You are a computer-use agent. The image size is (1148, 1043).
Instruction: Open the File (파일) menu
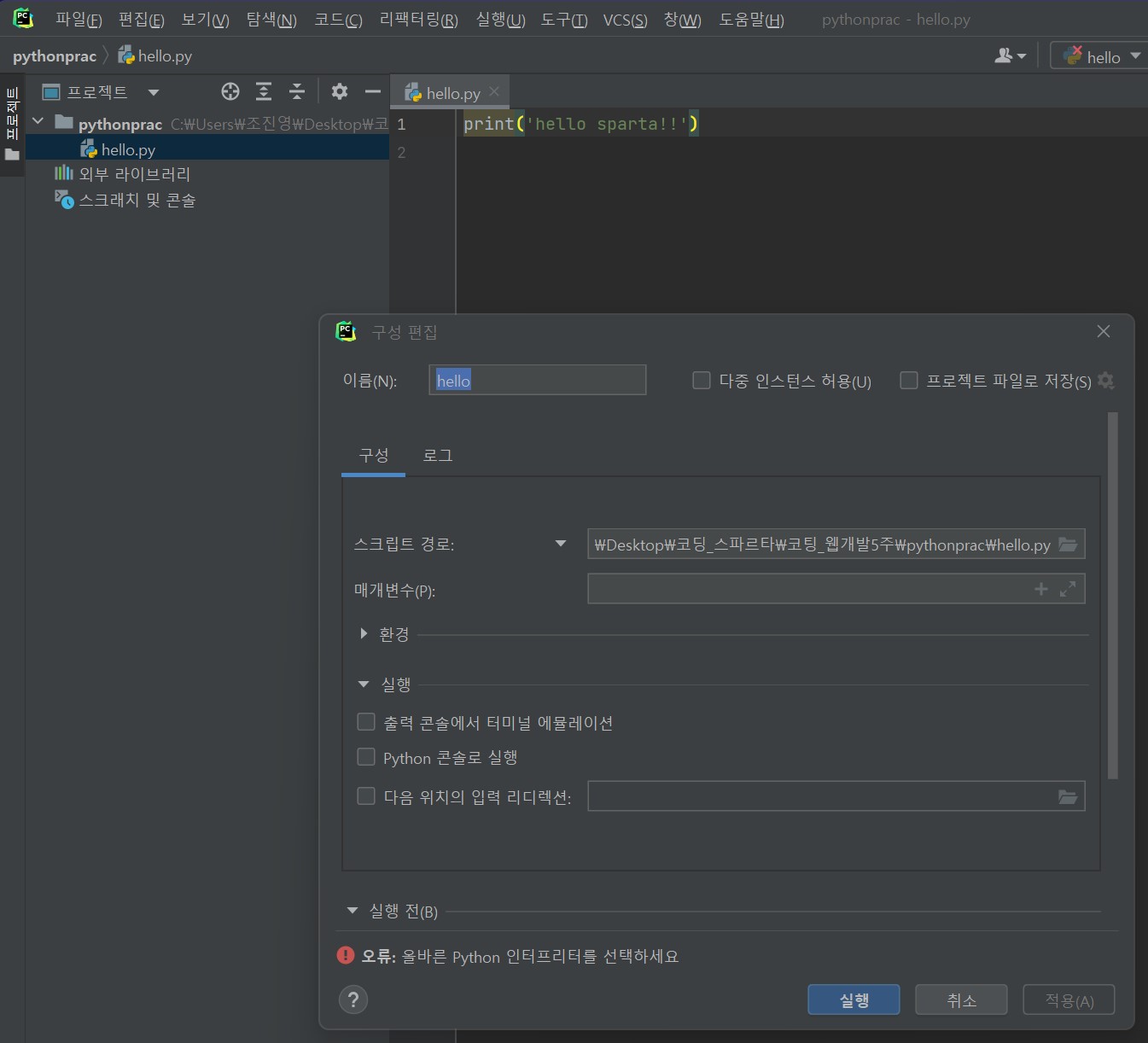(x=79, y=20)
